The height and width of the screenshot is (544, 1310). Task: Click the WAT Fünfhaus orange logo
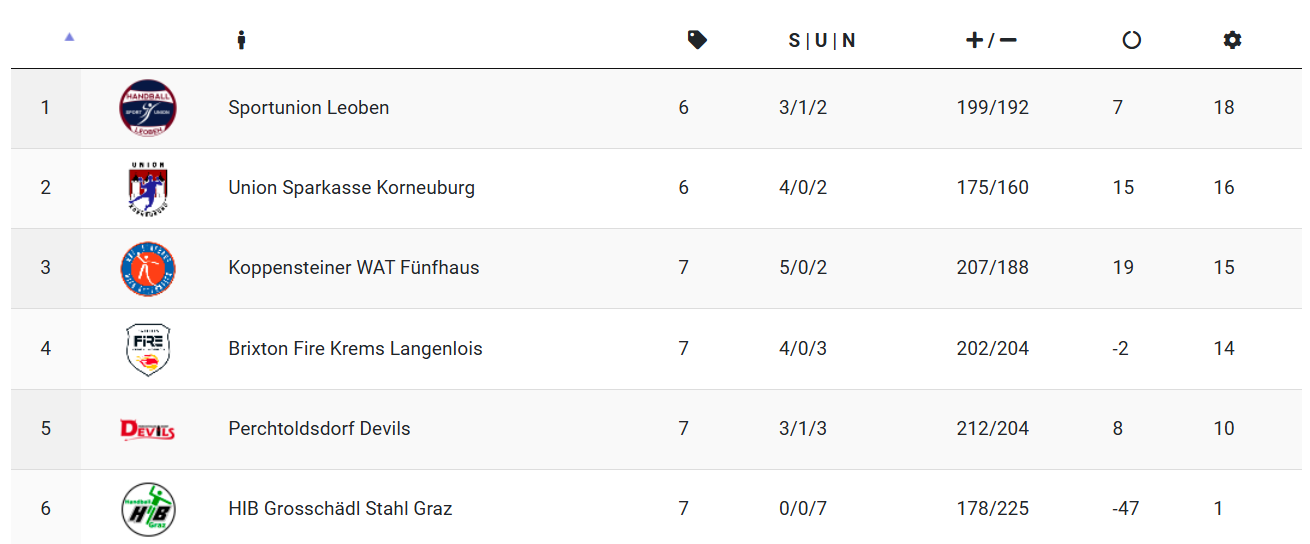point(148,268)
